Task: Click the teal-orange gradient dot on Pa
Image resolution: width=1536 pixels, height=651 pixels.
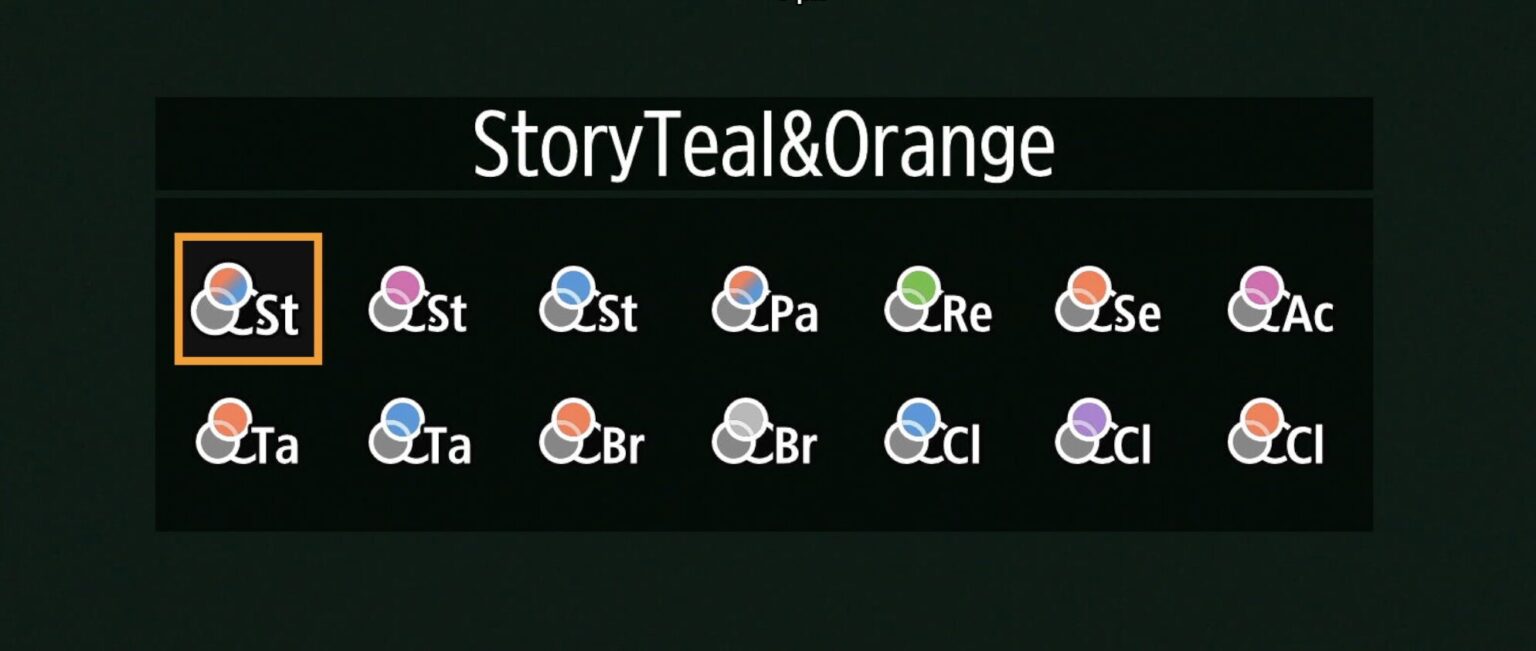Action: (x=746, y=286)
